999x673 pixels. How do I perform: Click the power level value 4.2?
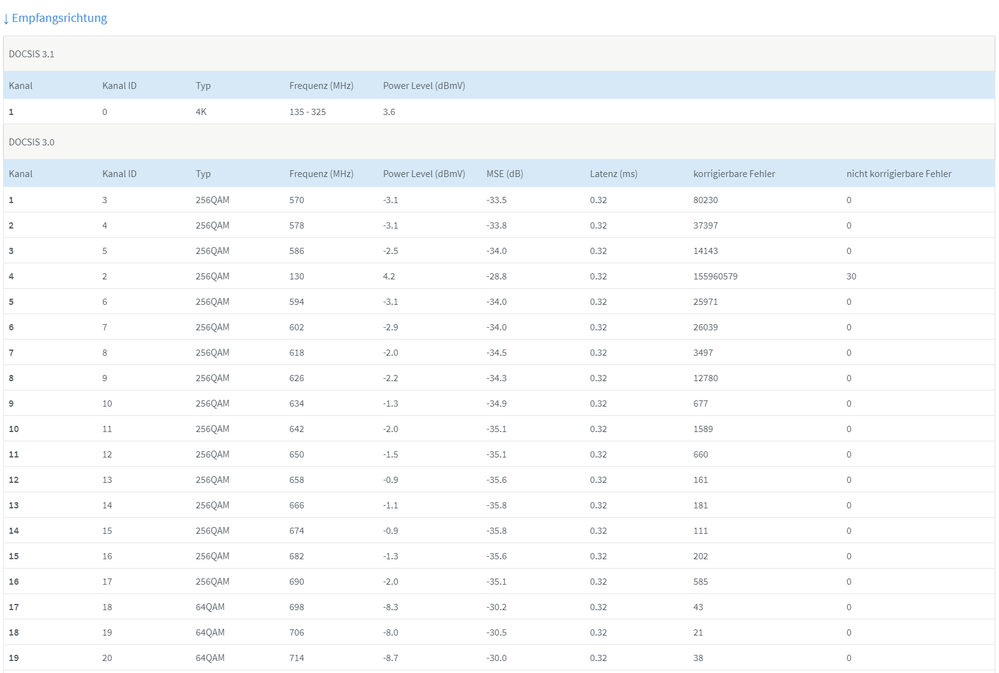[389, 277]
